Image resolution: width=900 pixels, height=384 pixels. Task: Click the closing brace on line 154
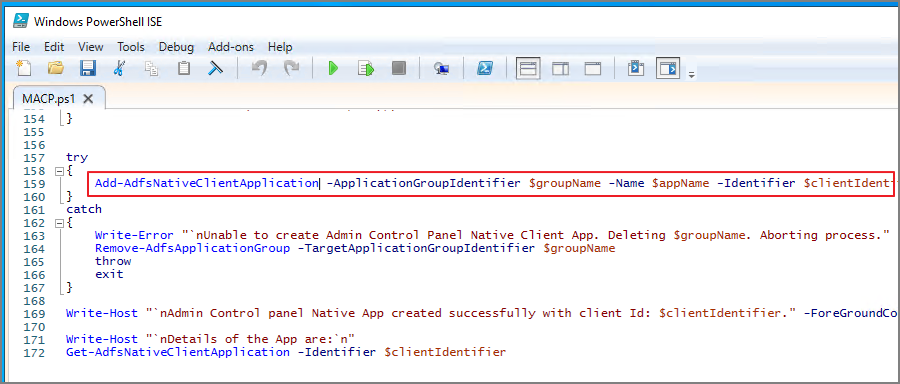pyautogui.click(x=70, y=119)
